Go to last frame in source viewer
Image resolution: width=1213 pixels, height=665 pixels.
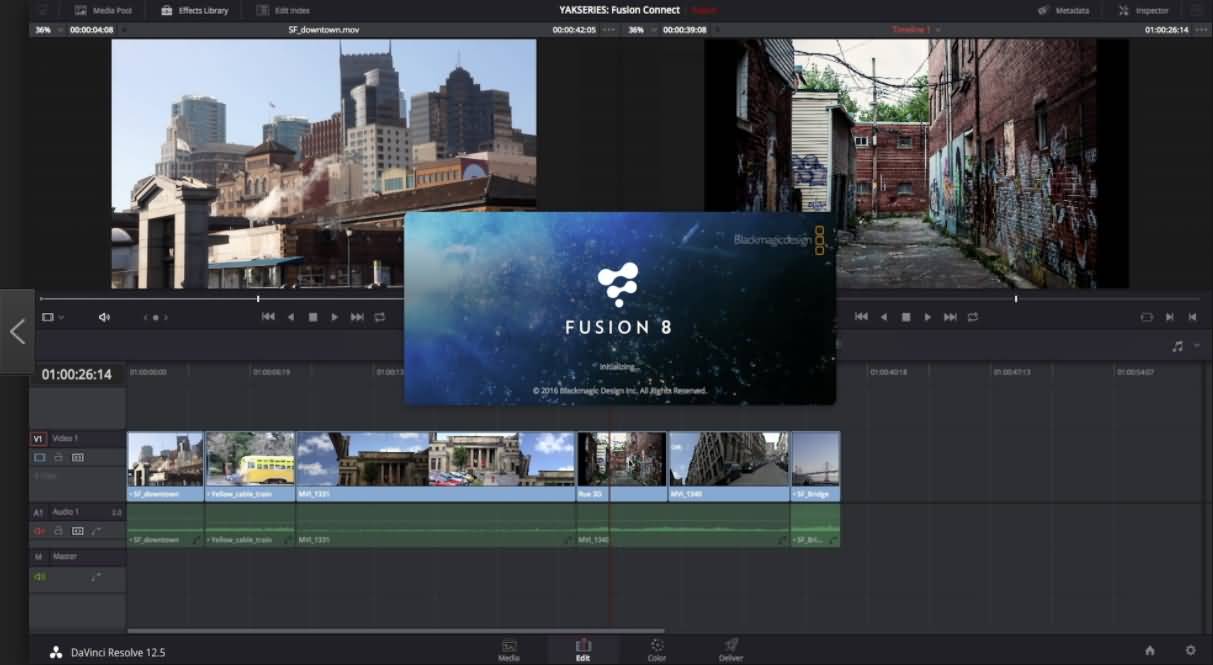(x=357, y=317)
